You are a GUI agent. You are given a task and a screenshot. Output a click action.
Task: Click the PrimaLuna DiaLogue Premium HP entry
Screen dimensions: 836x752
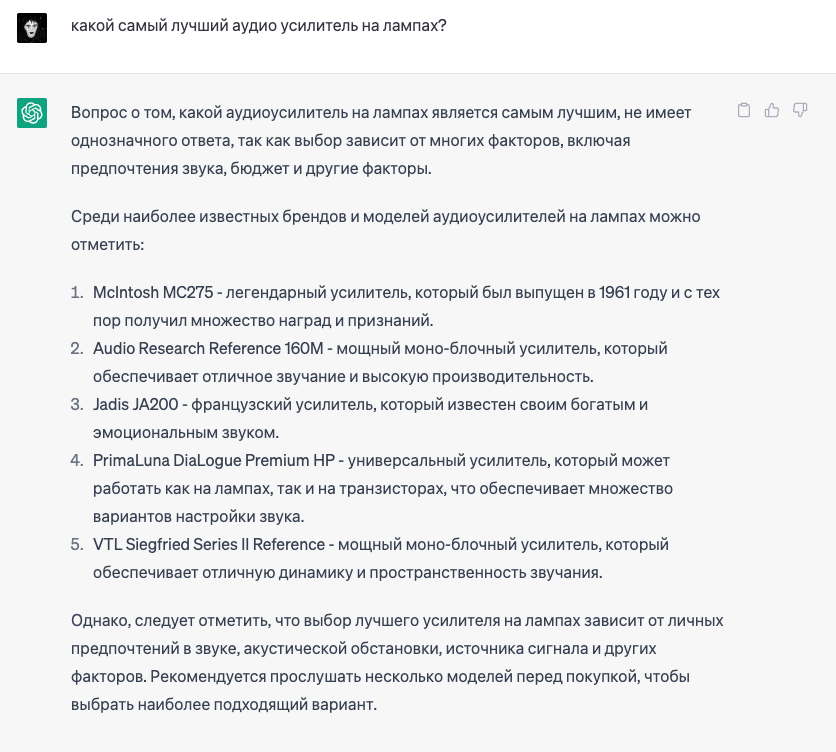tap(213, 461)
